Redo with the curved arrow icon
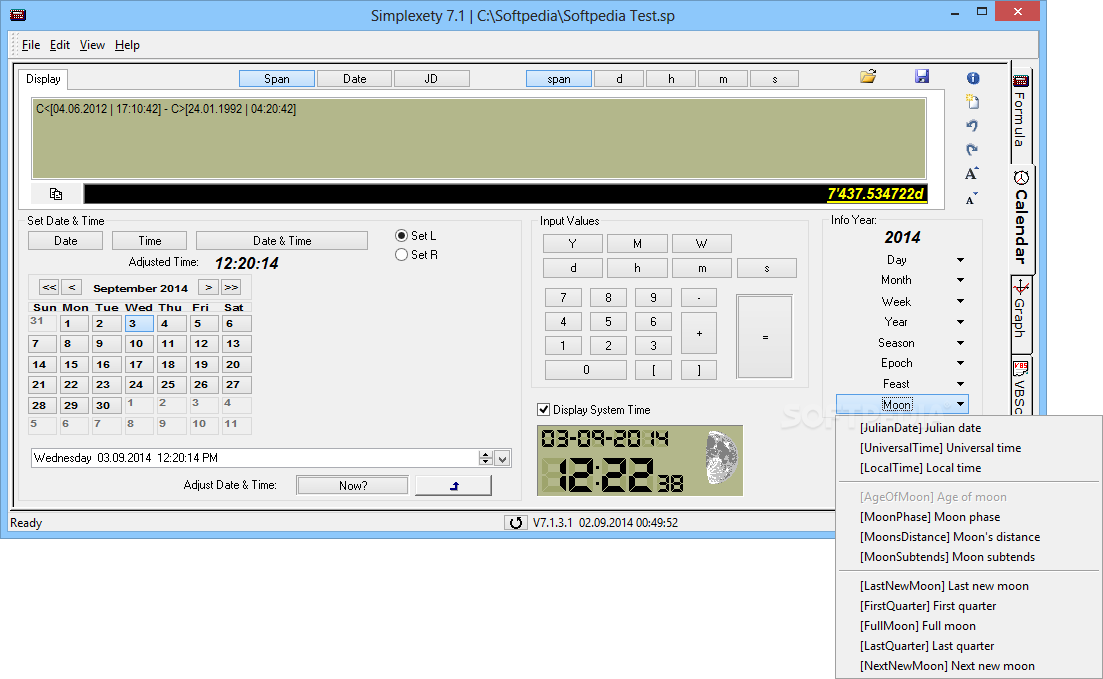Image resolution: width=1103 pixels, height=679 pixels. 972,149
